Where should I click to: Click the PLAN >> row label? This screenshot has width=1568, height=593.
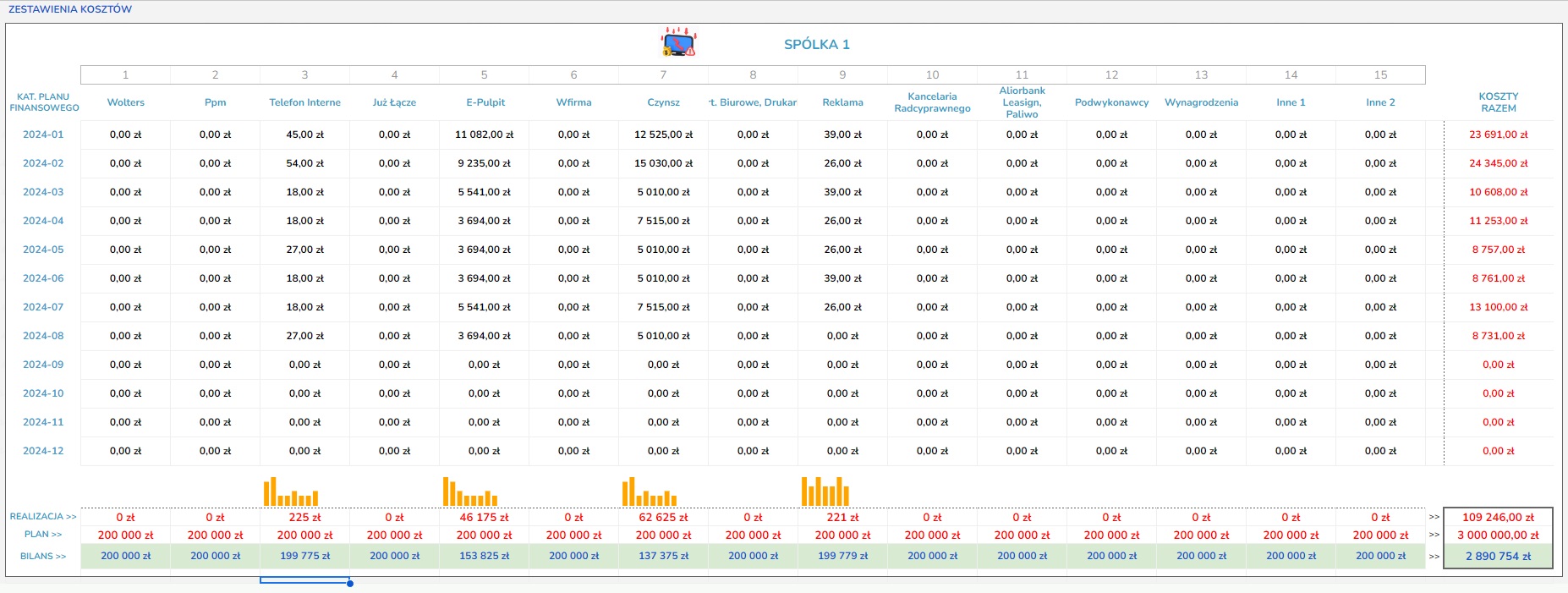pos(43,535)
